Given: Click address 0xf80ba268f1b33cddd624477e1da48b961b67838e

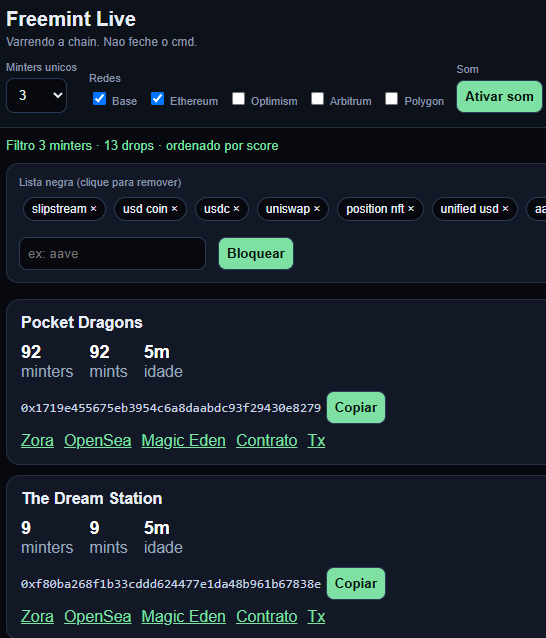Looking at the screenshot, I should click(171, 584).
